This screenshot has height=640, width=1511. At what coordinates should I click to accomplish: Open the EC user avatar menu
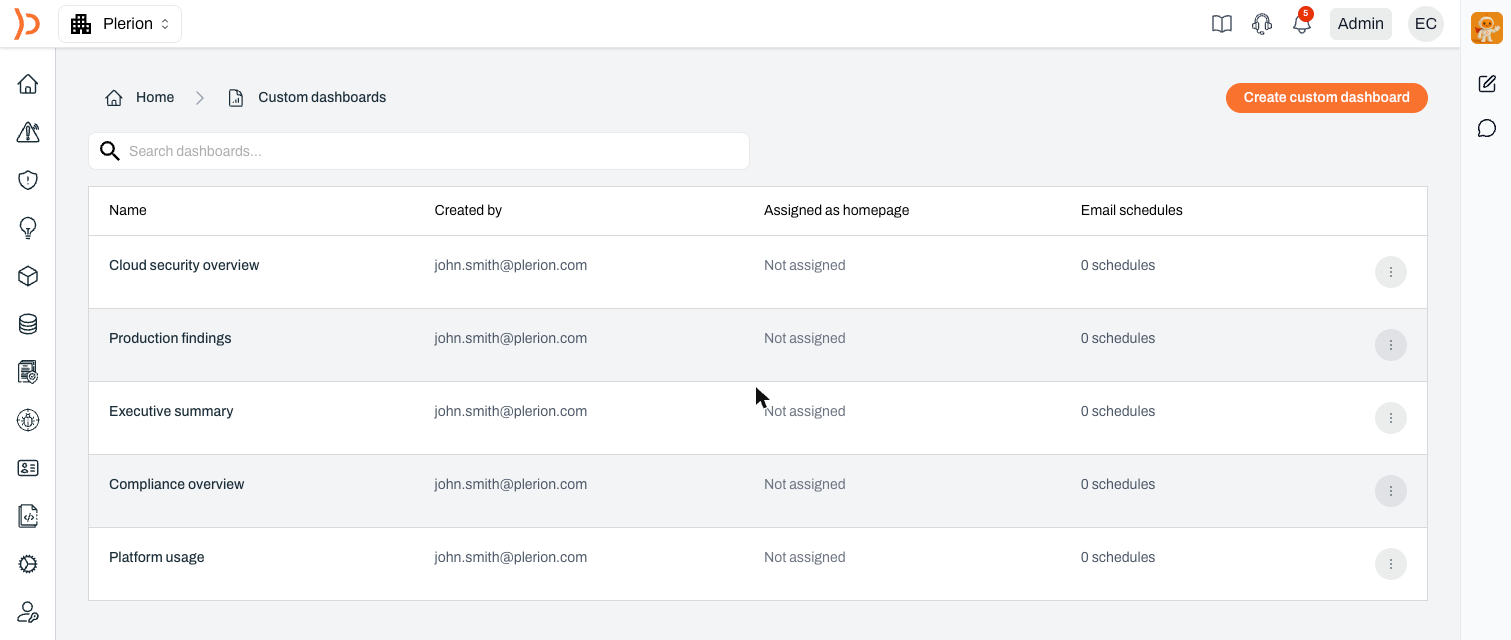point(1425,24)
